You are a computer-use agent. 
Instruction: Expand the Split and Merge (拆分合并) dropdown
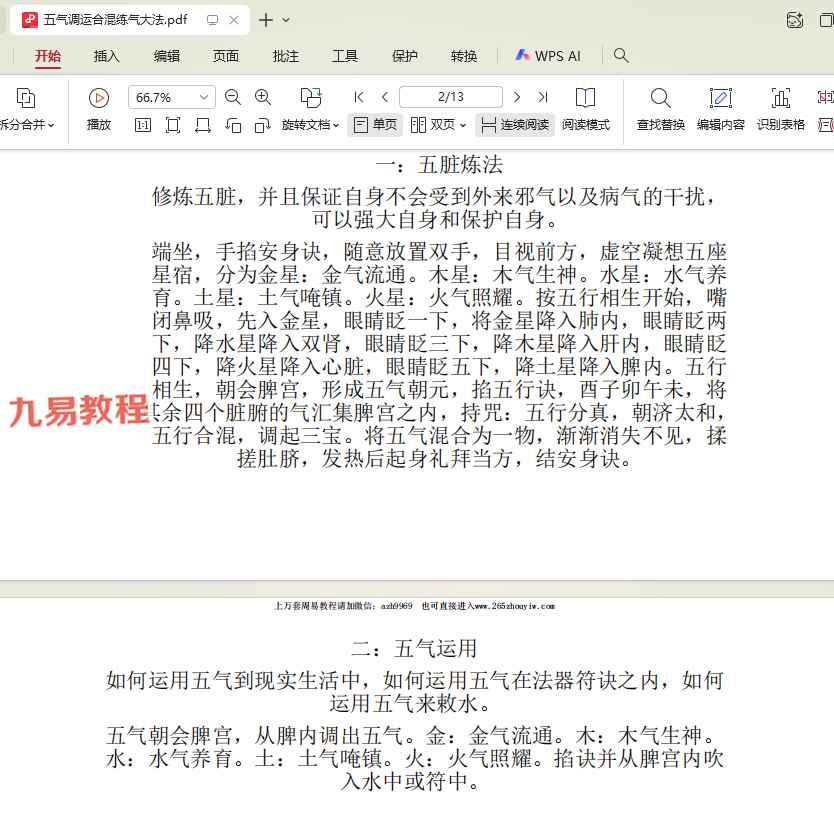(26, 125)
